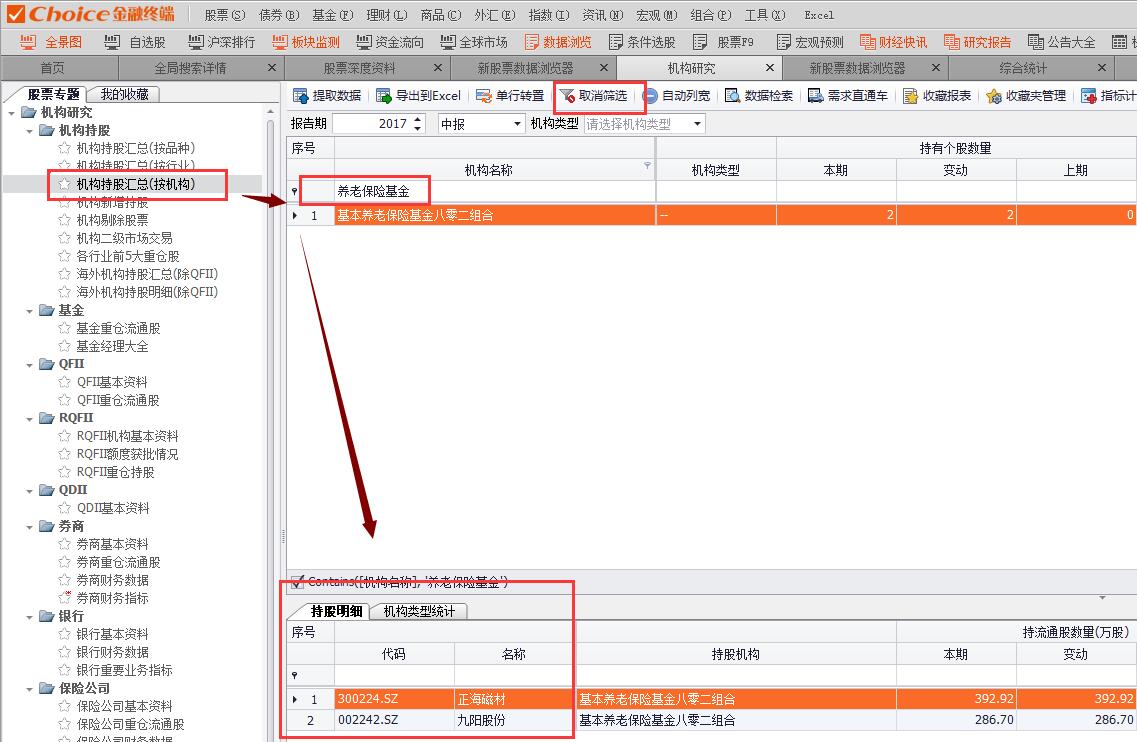Click the 自动列宽 toolbar icon

651,96
